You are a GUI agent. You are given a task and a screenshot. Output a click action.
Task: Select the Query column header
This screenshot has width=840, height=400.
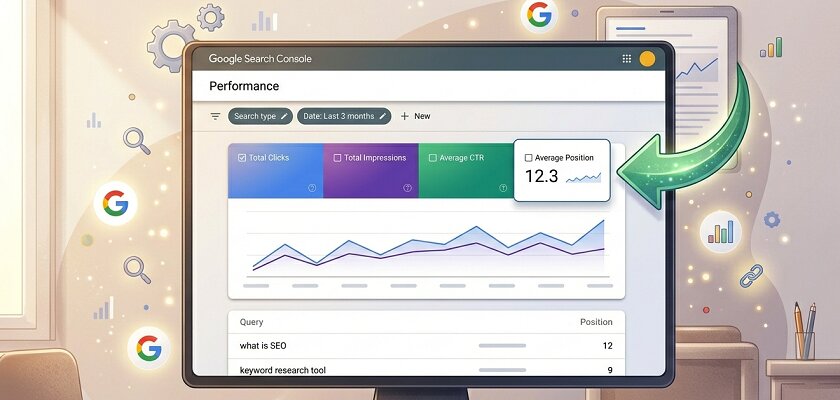point(251,322)
